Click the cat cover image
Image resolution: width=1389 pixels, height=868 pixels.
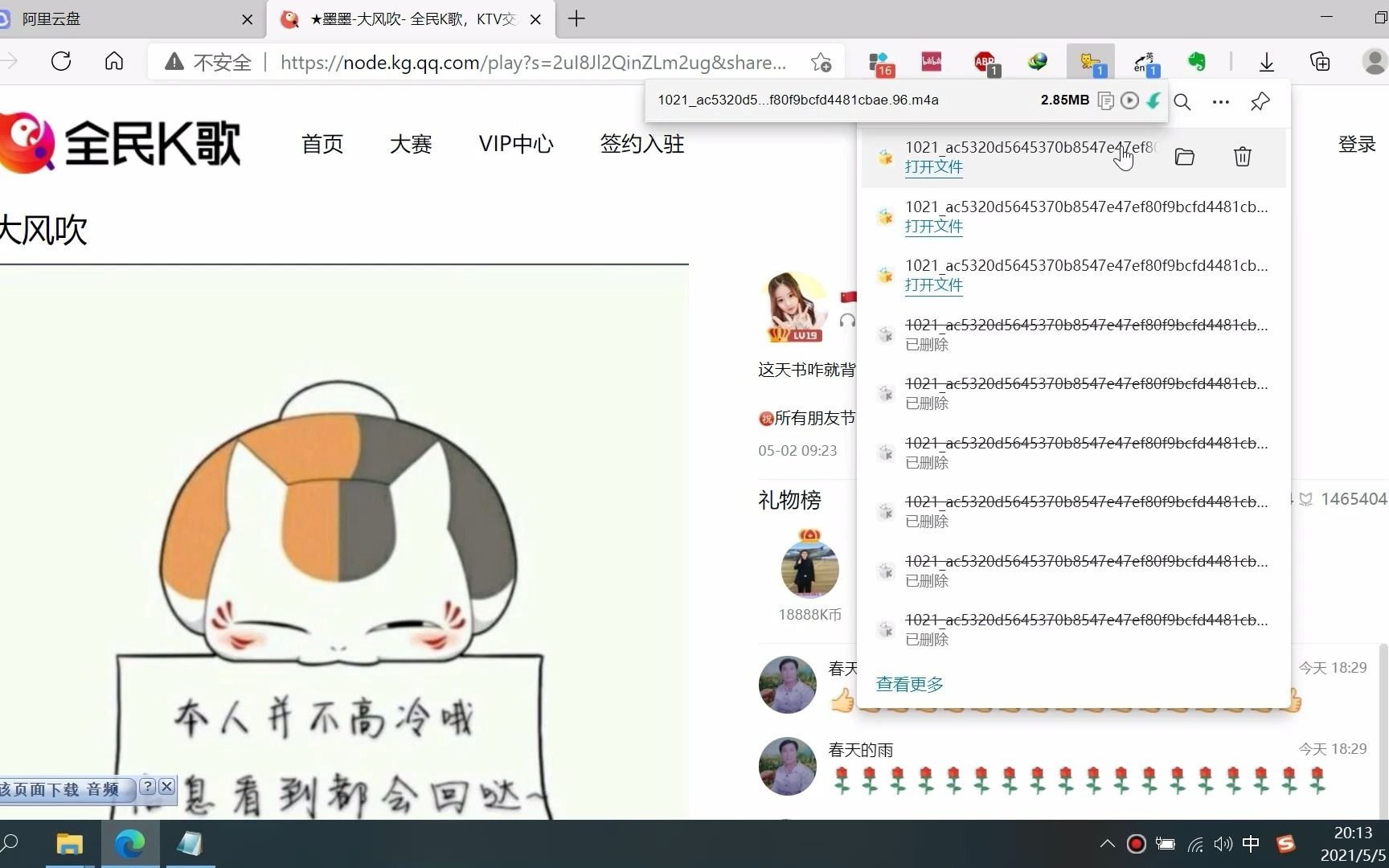pos(344,542)
